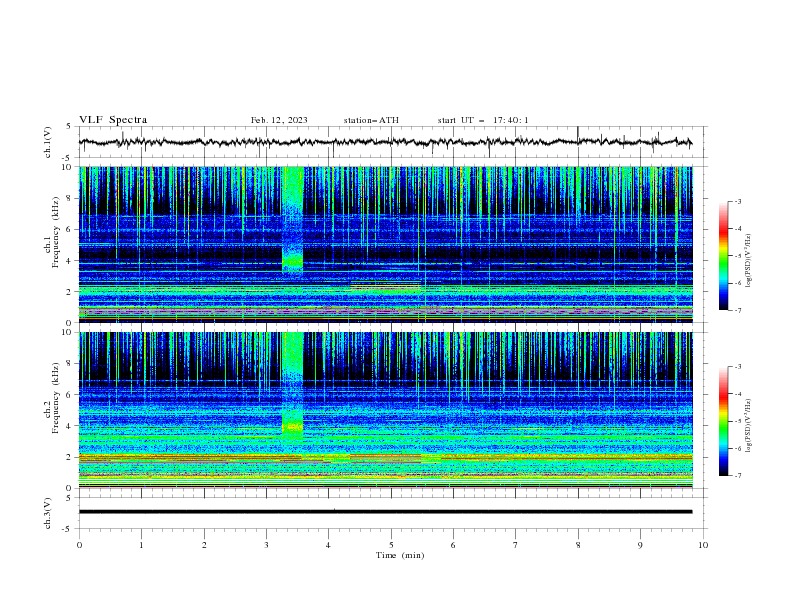This screenshot has height=612, width=792.
Task: Click the "2" tick on the time axis
Action: point(204,545)
